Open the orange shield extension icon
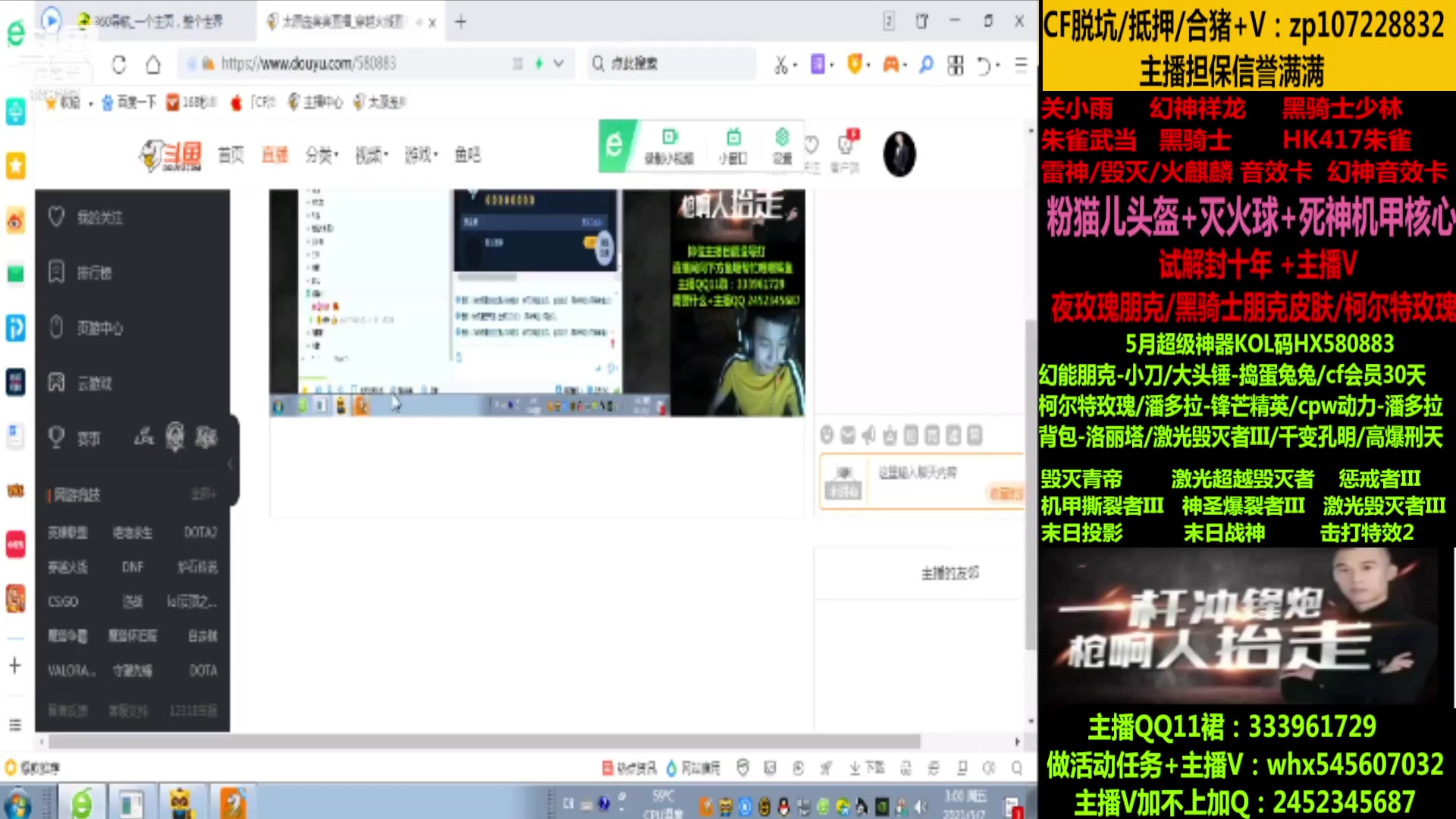The height and width of the screenshot is (819, 1456). tap(854, 64)
